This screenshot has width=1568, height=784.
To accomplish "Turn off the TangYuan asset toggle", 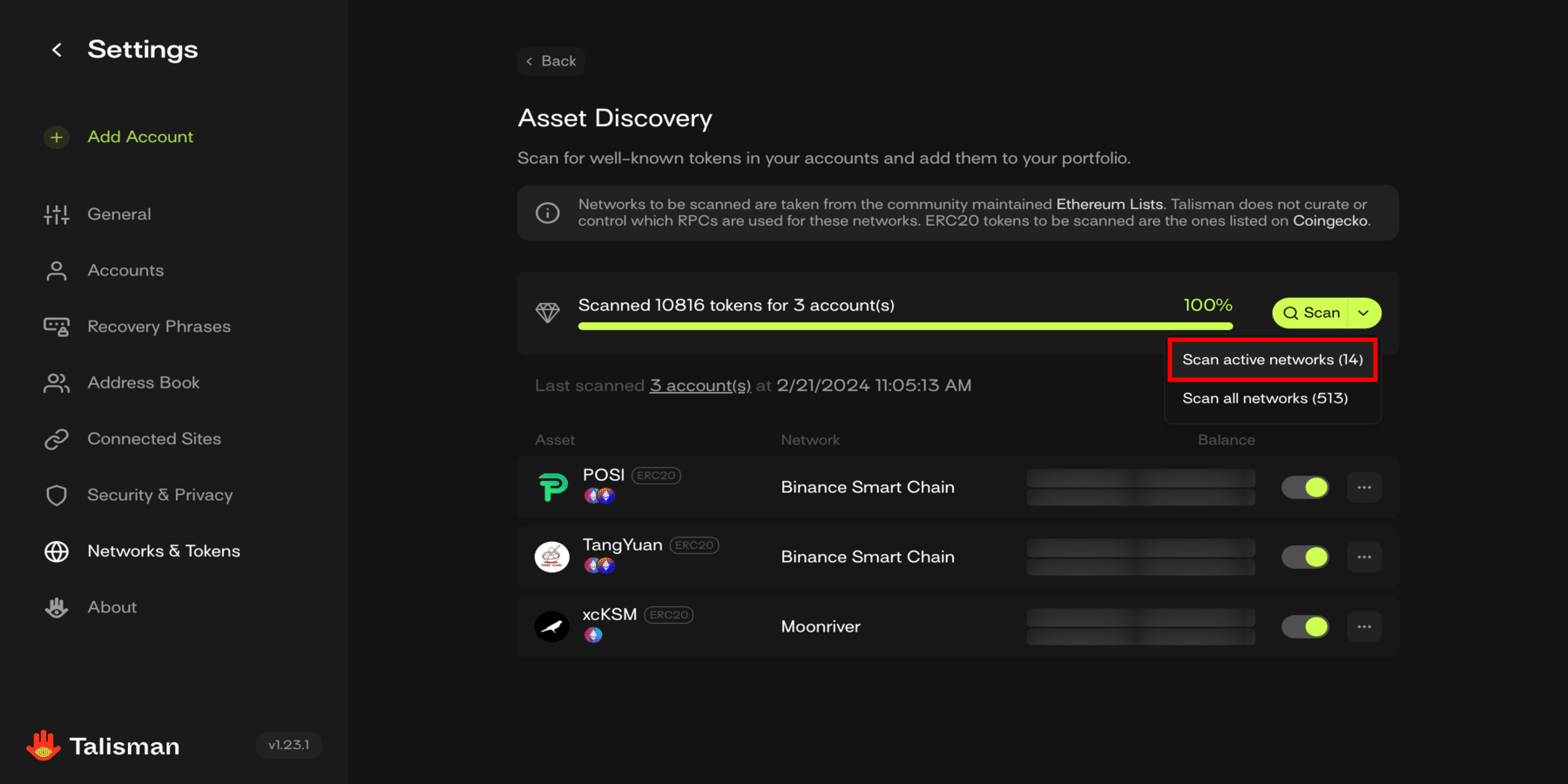I will click(1305, 558).
